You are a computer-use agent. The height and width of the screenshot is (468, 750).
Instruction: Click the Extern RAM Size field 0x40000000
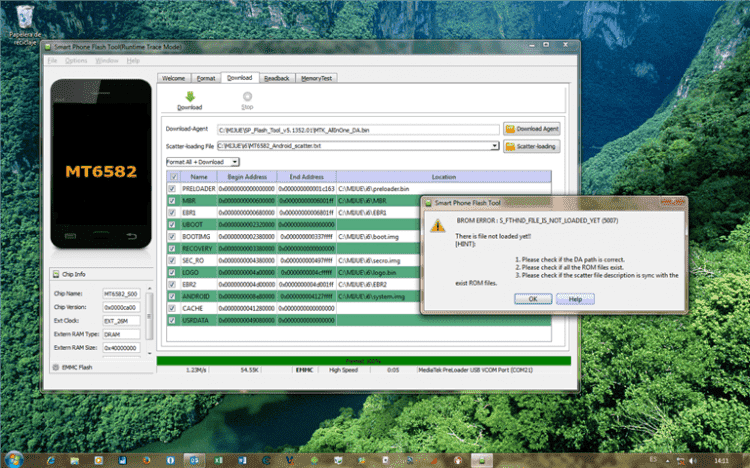click(x=121, y=347)
